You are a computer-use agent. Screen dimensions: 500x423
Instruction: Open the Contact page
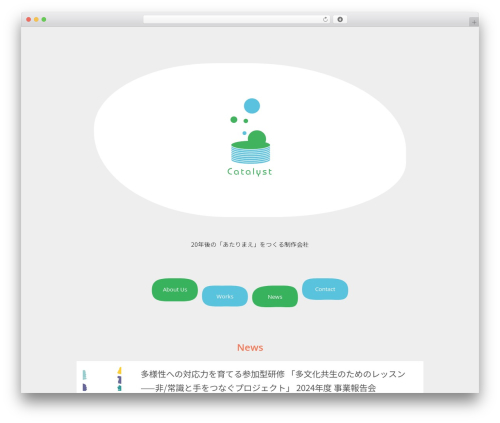point(325,289)
